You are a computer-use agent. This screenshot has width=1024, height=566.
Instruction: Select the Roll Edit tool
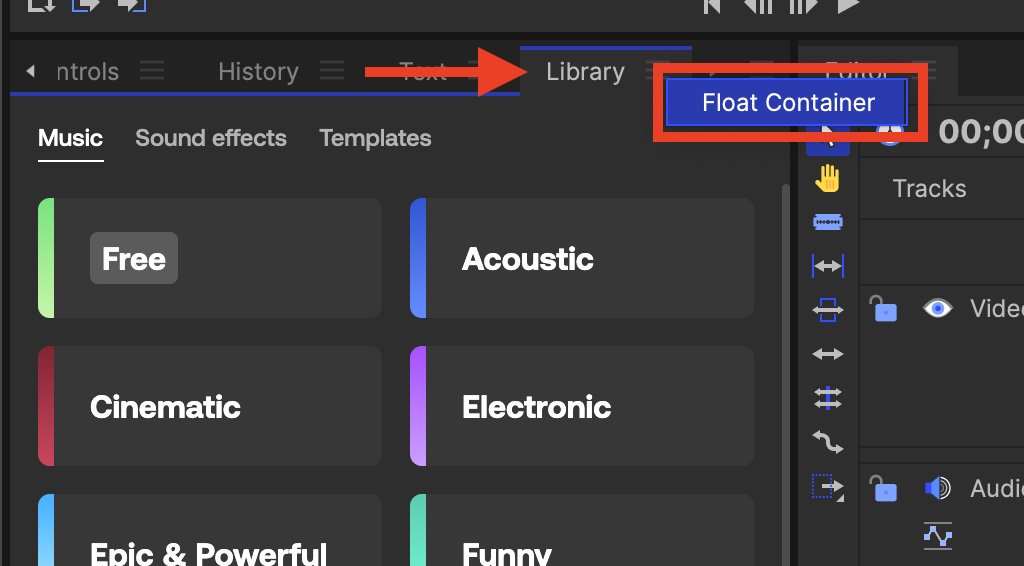828,398
